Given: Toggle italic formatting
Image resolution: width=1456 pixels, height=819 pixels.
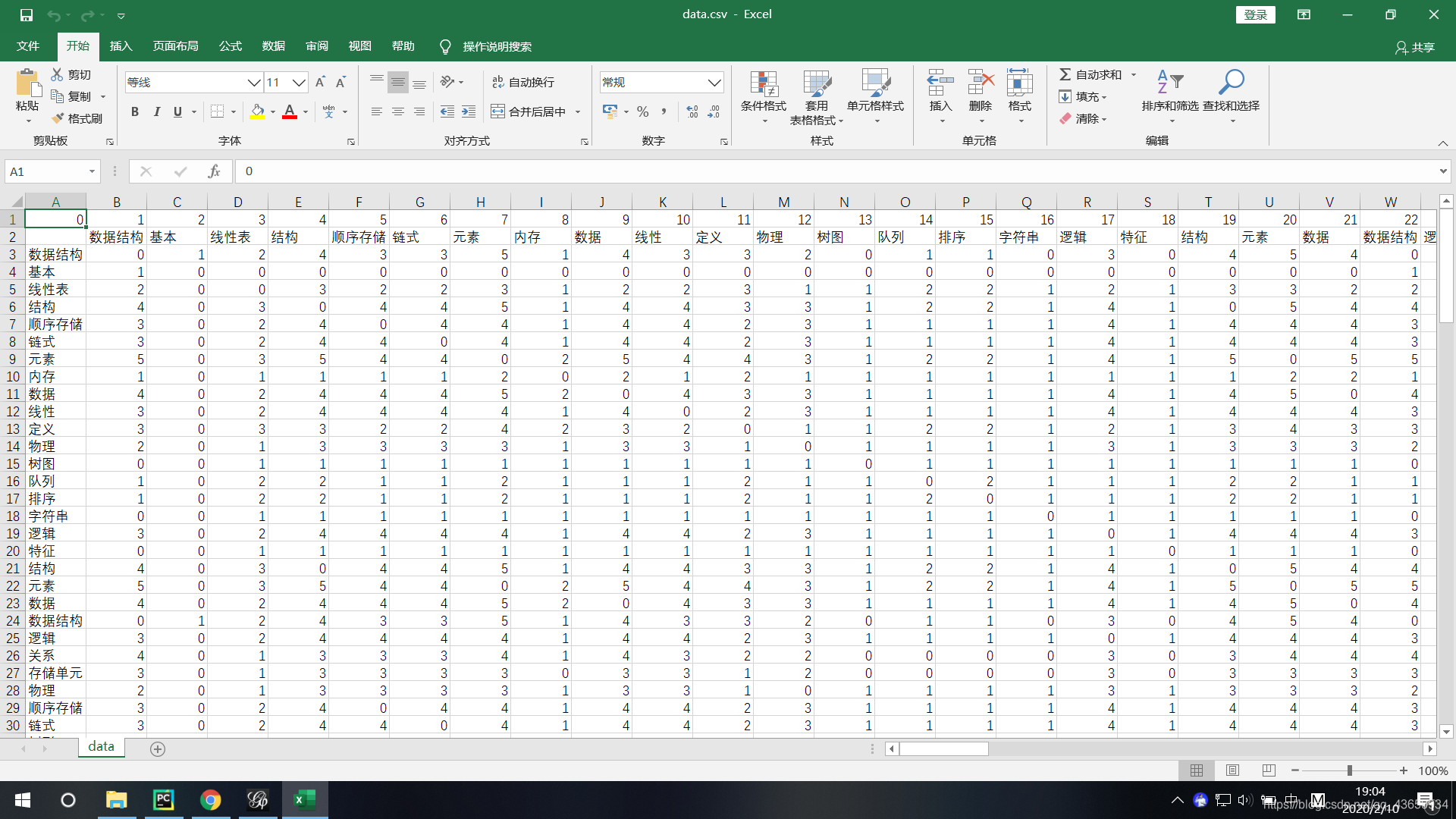Looking at the screenshot, I should coord(156,111).
